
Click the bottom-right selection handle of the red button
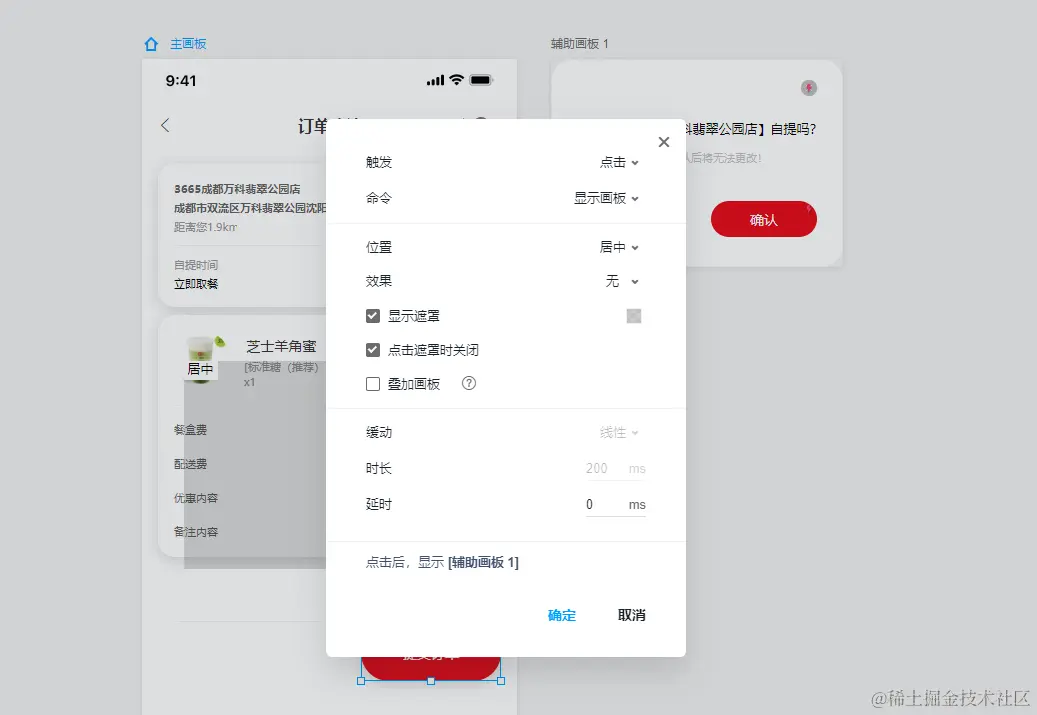pyautogui.click(x=501, y=681)
